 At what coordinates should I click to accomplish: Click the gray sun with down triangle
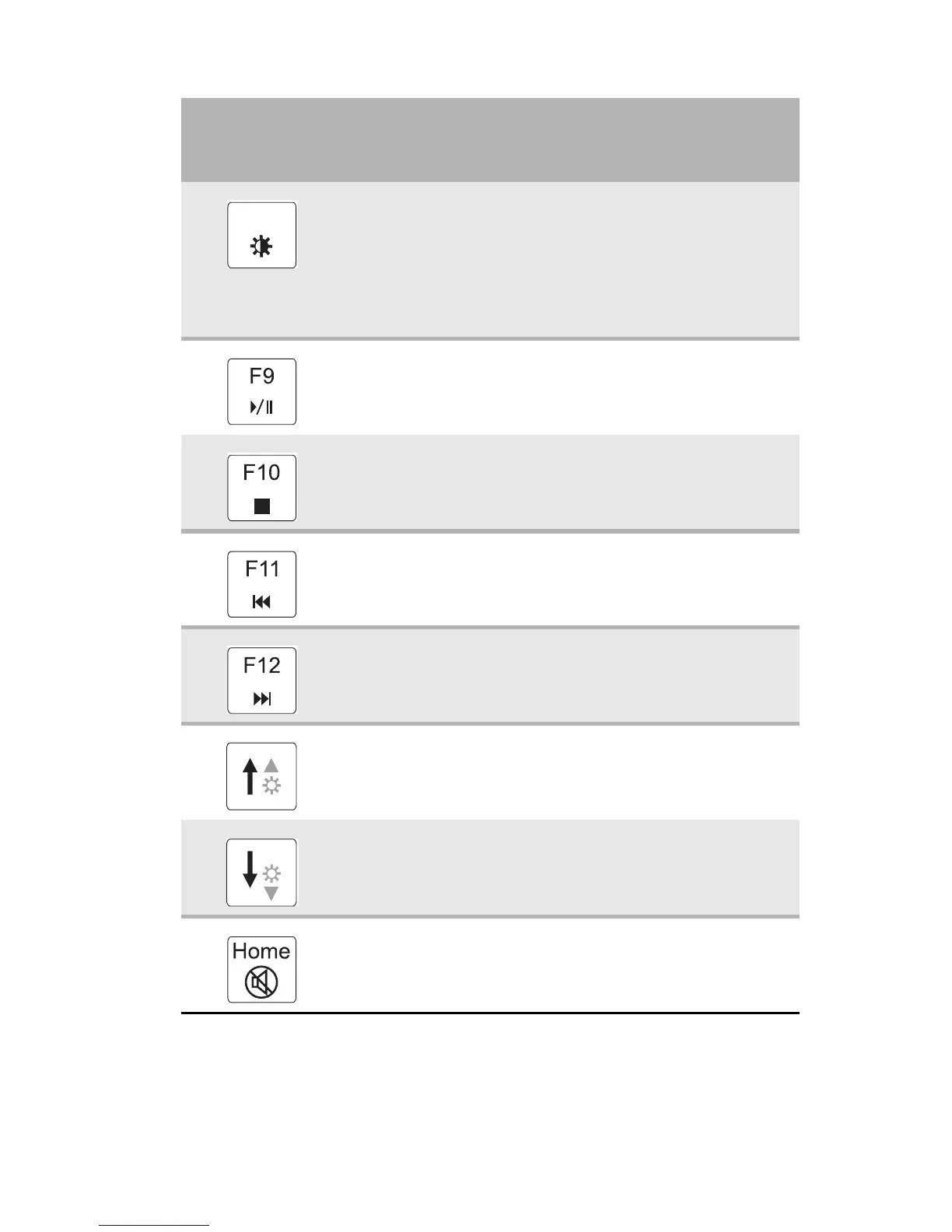click(x=271, y=882)
